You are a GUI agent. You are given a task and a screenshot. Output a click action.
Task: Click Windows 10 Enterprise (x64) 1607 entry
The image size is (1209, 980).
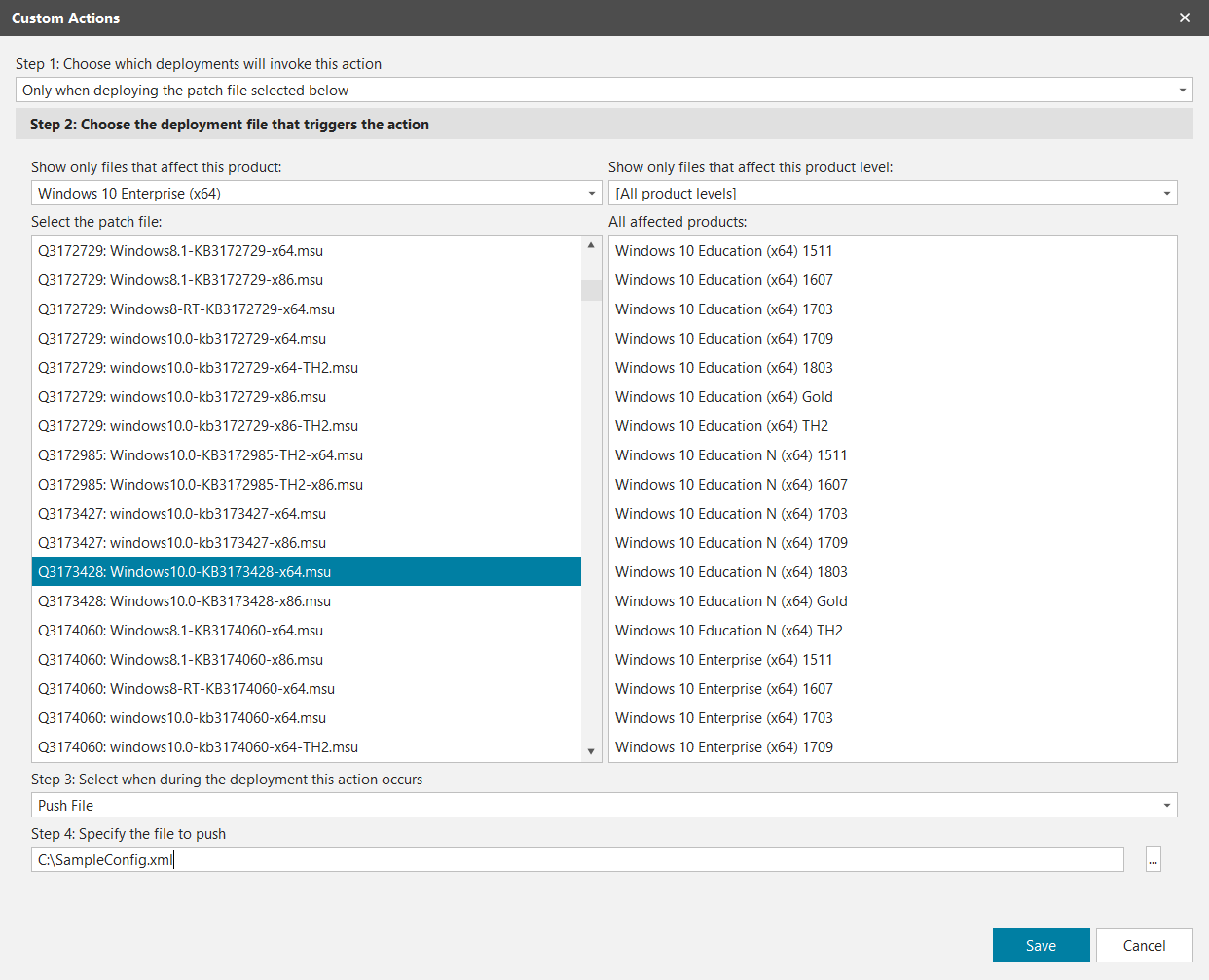893,689
